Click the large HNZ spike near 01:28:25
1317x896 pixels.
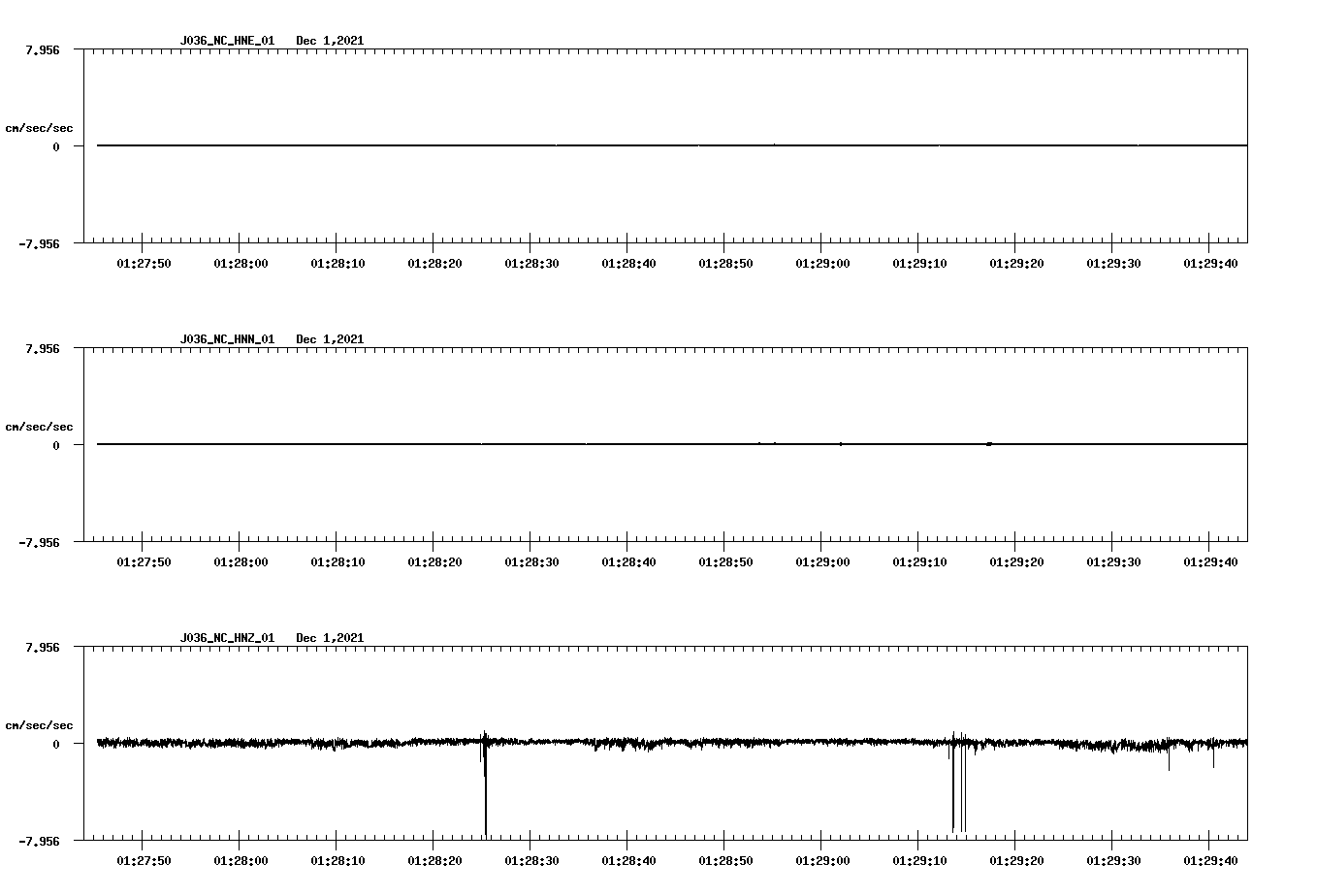485,784
